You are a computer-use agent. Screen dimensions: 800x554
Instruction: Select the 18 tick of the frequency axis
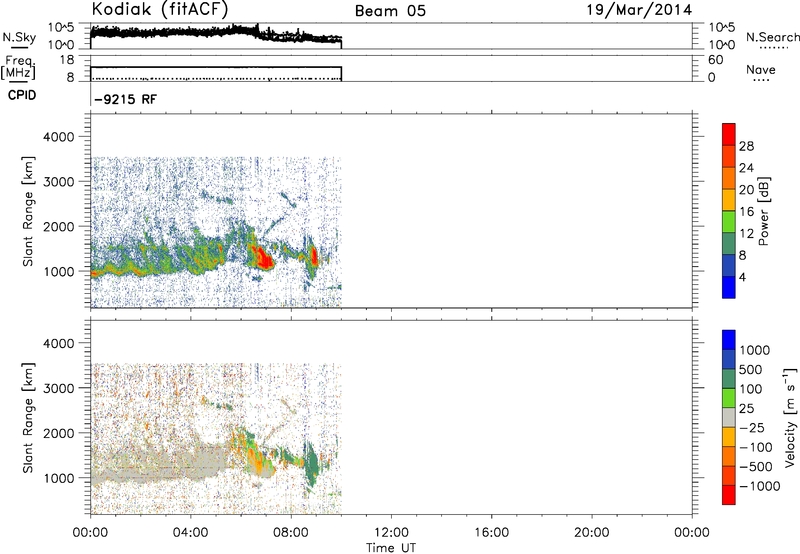tap(66, 60)
